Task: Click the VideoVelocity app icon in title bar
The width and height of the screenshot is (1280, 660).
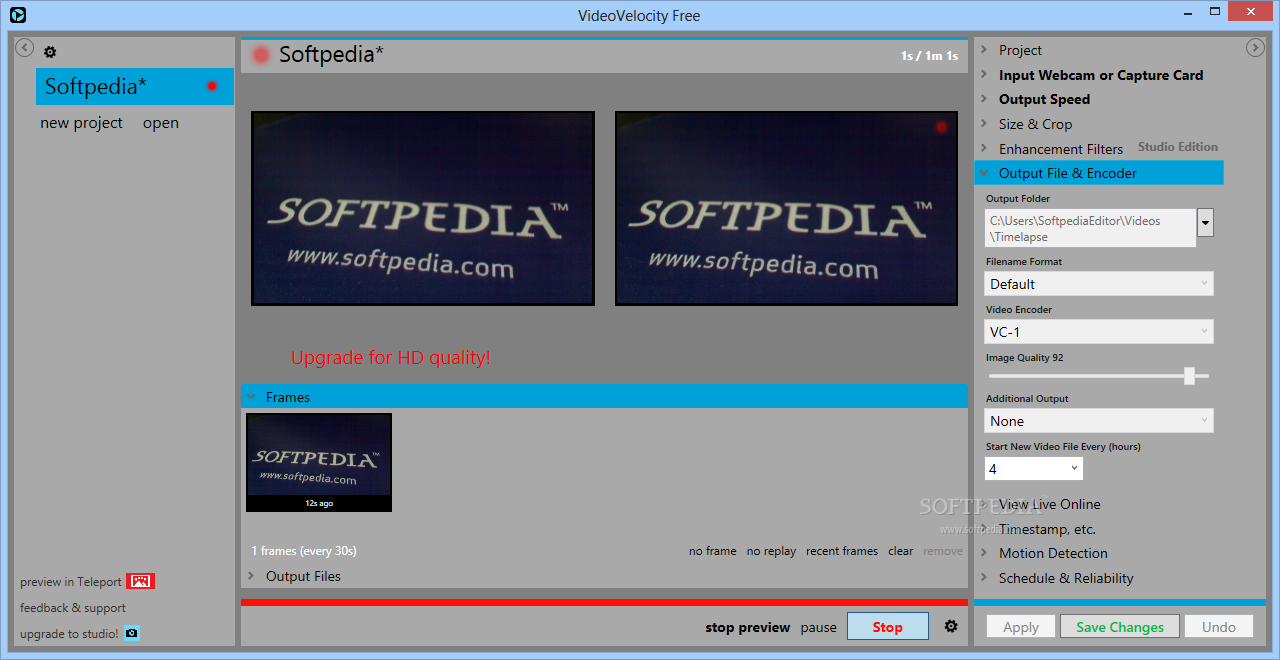Action: (x=17, y=15)
